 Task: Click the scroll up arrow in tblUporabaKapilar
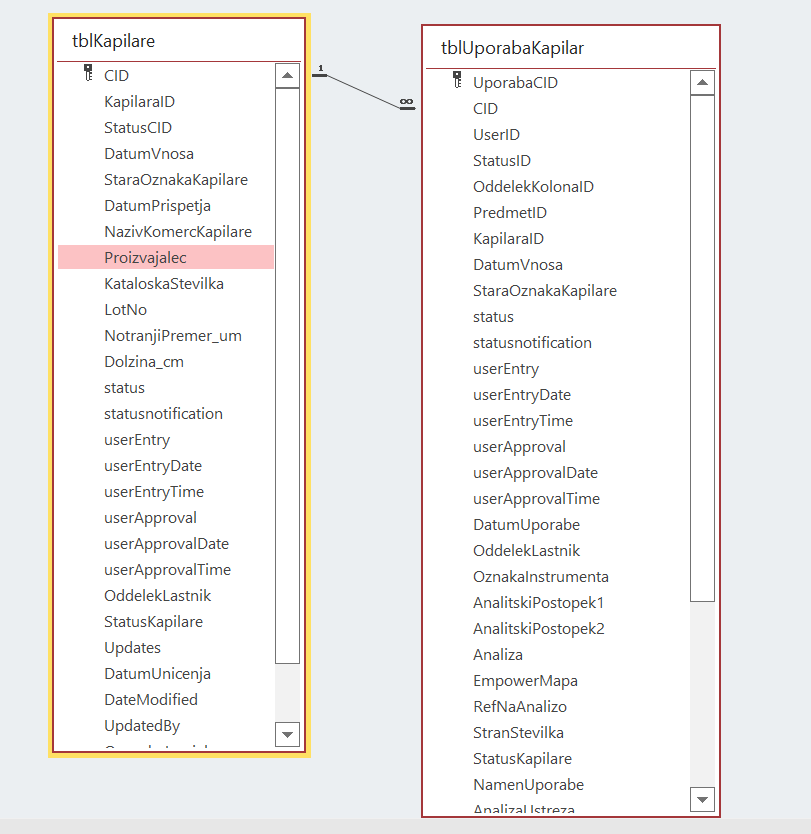[x=702, y=83]
